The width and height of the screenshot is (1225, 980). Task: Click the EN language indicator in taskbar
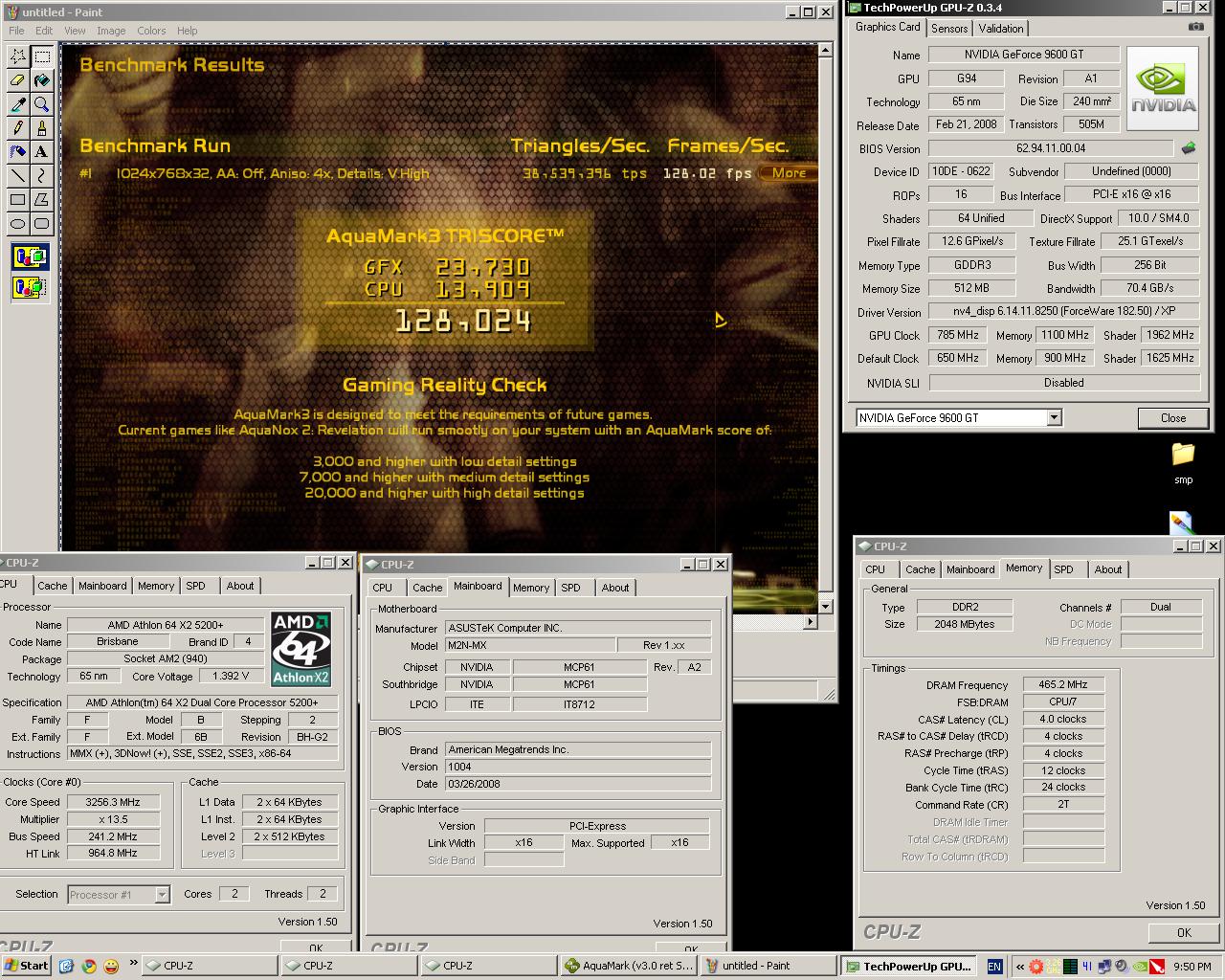pos(994,967)
